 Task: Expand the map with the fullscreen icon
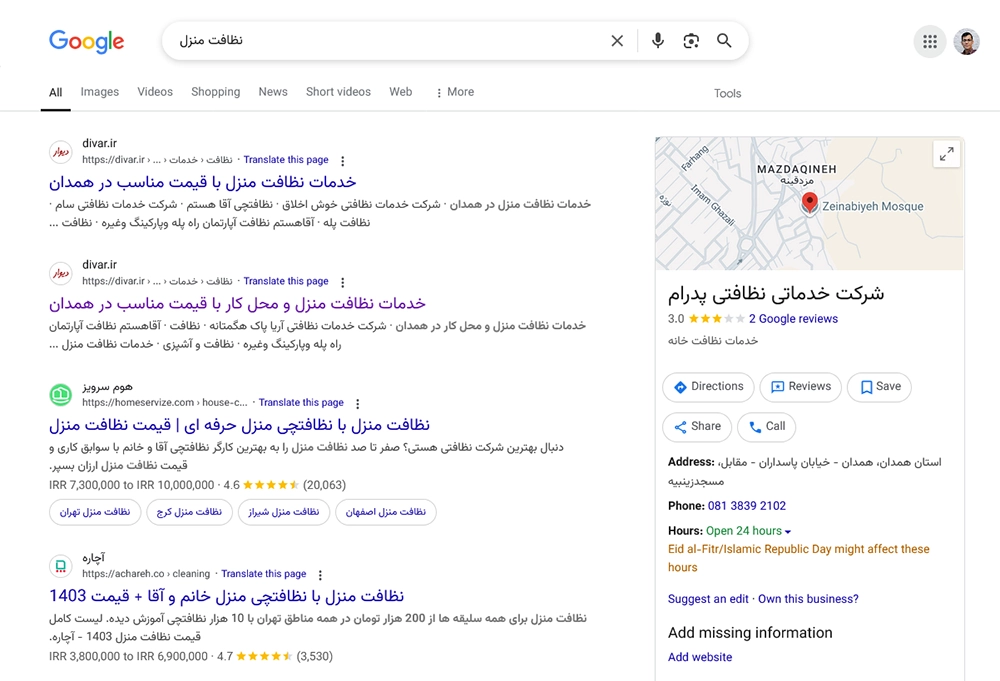coord(946,154)
